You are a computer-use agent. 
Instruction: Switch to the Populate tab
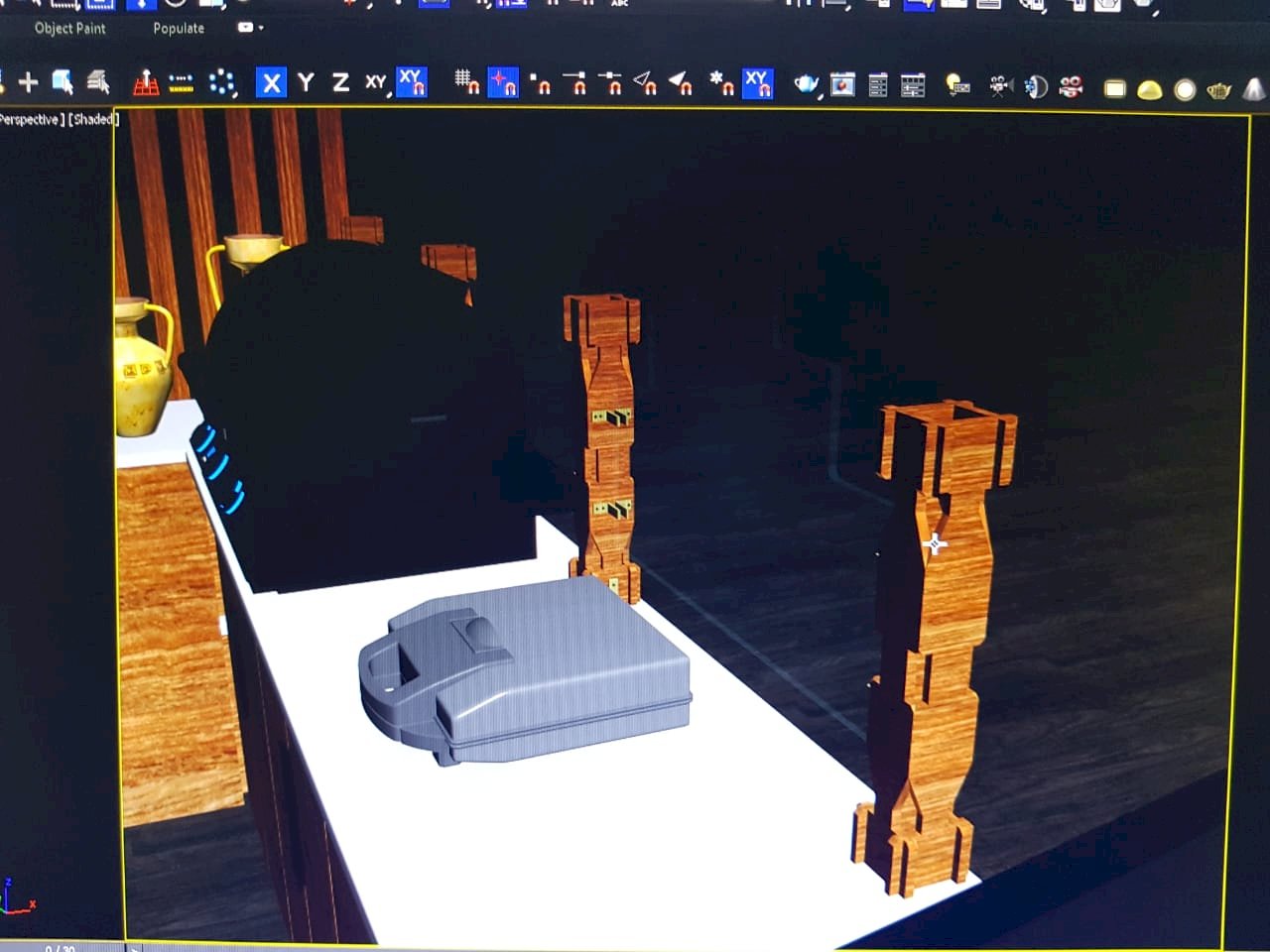coord(179,28)
